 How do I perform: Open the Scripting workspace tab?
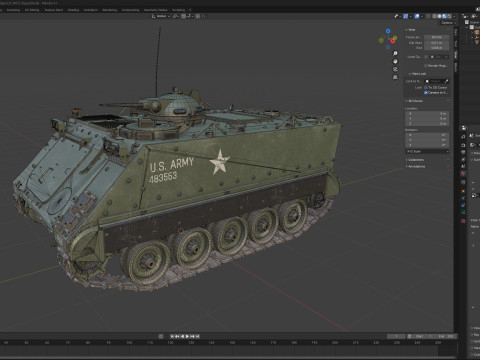(x=178, y=10)
